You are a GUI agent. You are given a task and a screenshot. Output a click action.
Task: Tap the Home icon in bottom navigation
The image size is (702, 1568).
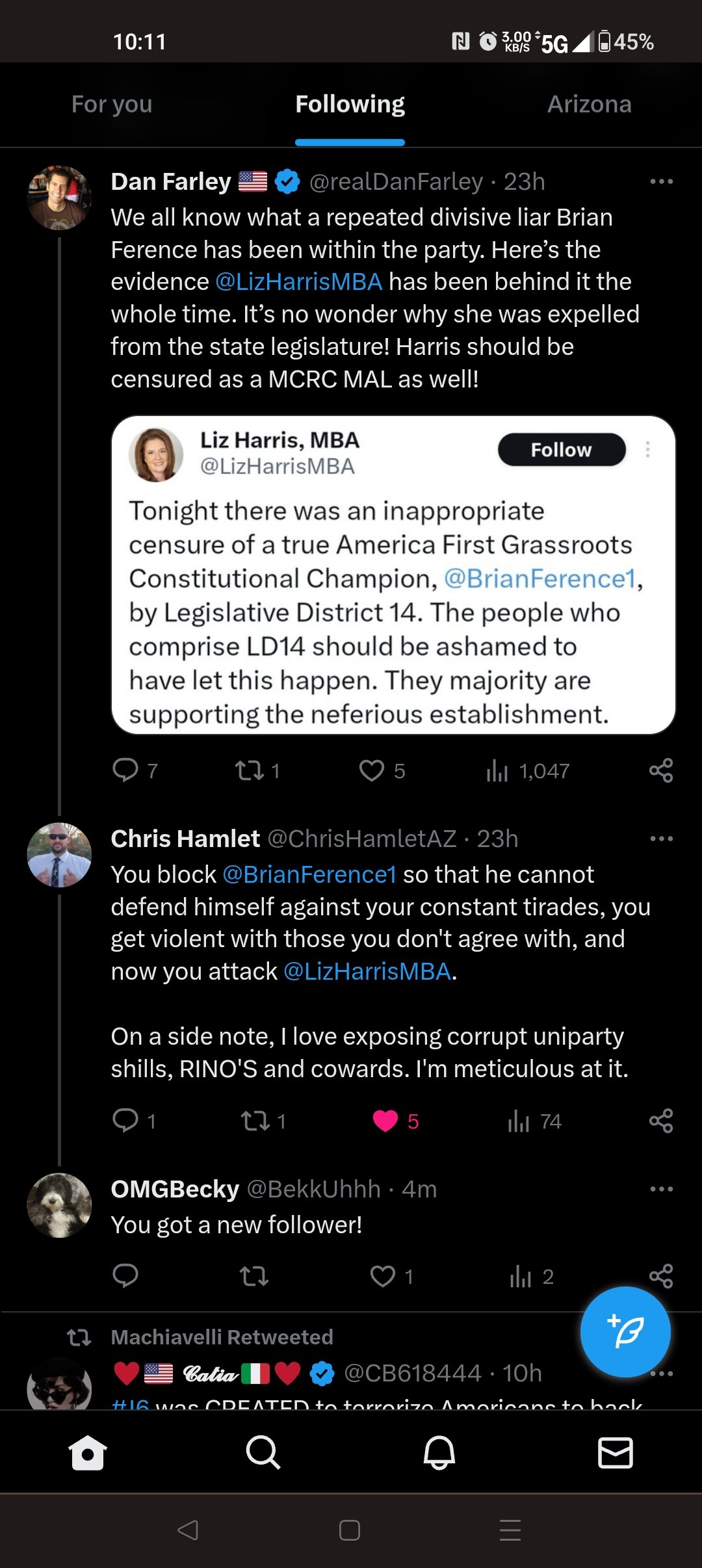click(88, 1452)
